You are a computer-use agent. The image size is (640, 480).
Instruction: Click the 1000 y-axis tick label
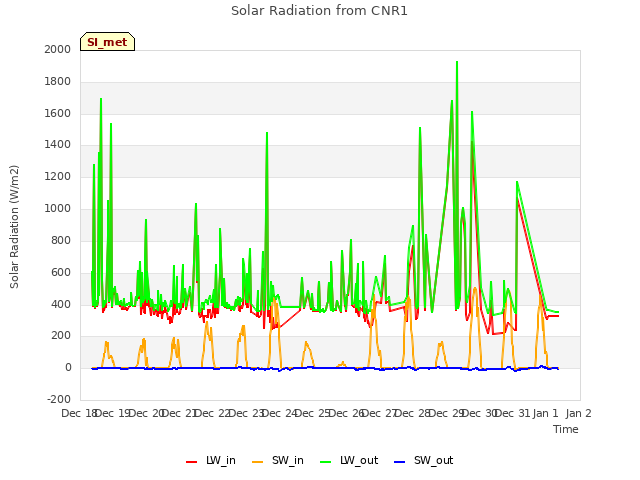point(58,209)
